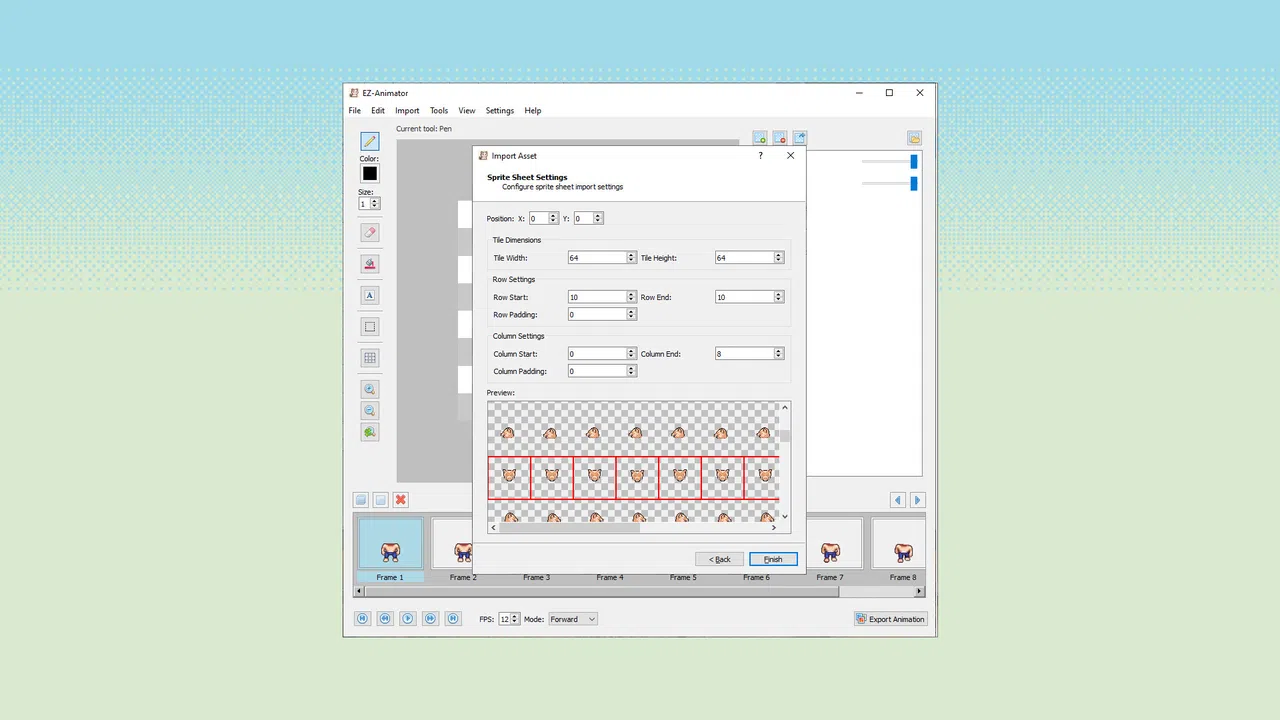The height and width of the screenshot is (720, 1280).
Task: Click the help question mark in Import Asset
Action: coord(760,156)
